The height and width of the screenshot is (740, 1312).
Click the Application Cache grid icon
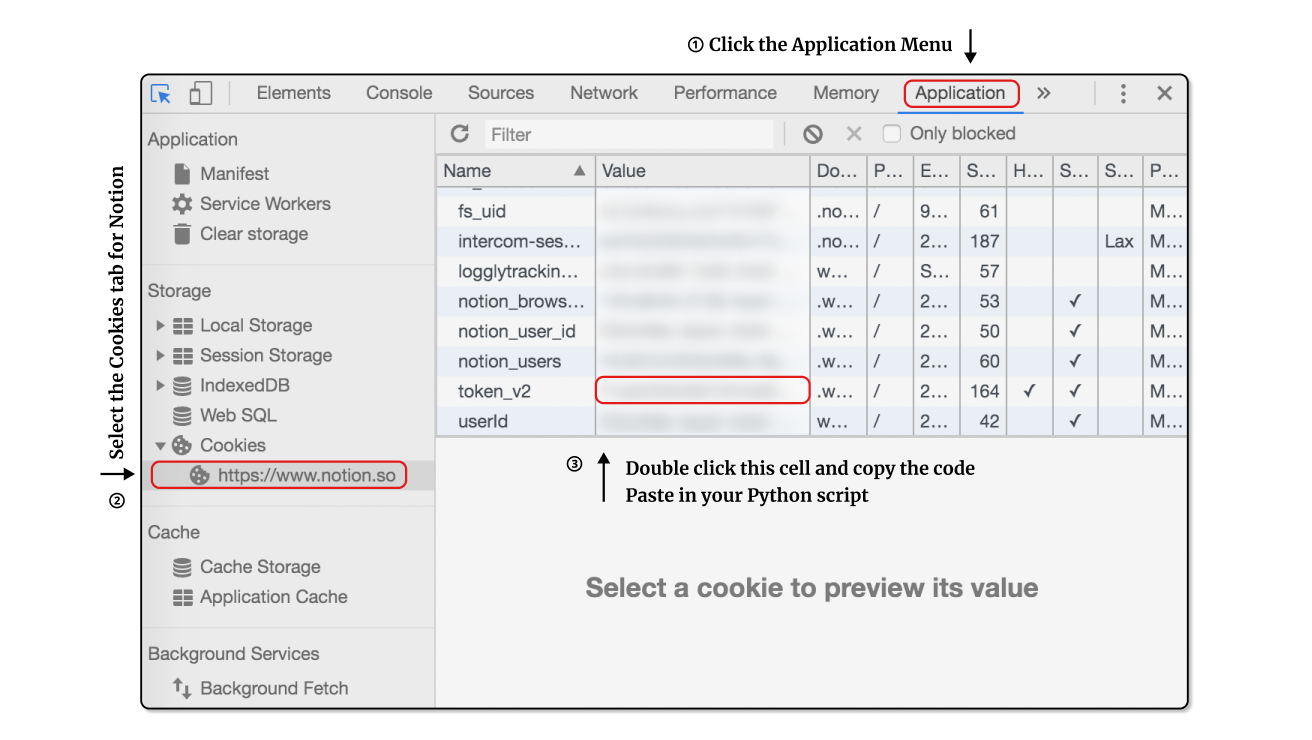pyautogui.click(x=183, y=597)
